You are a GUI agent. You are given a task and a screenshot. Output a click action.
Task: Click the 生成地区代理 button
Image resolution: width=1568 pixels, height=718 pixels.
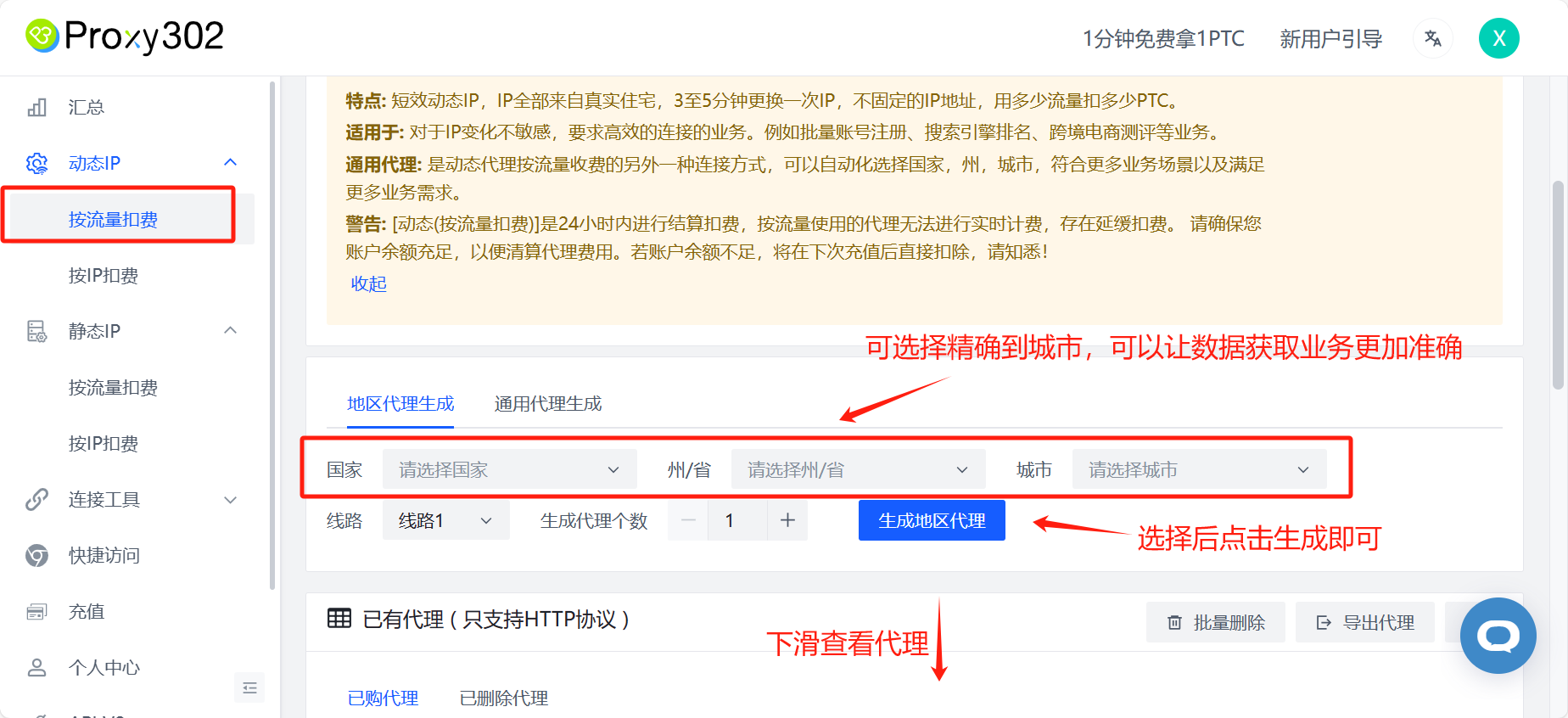[x=932, y=520]
